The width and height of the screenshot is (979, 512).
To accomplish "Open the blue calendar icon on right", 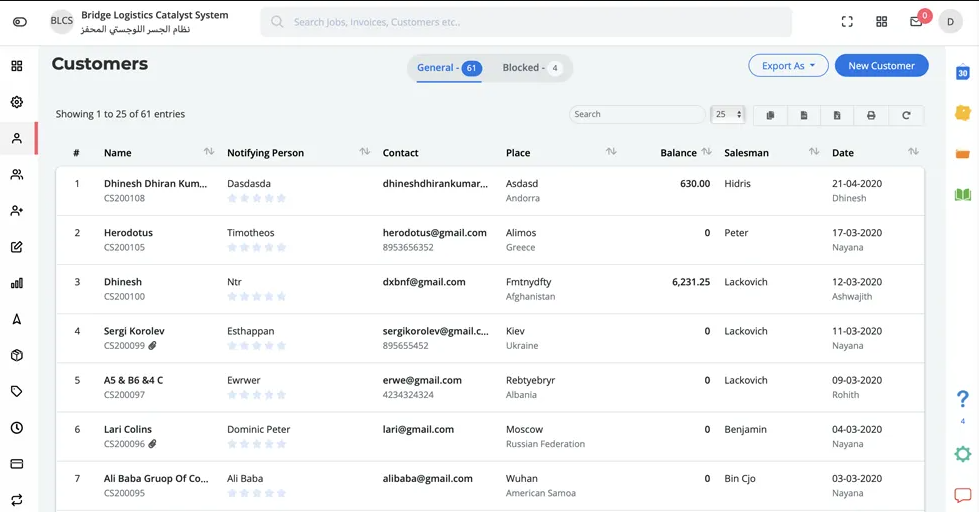I will [x=962, y=72].
